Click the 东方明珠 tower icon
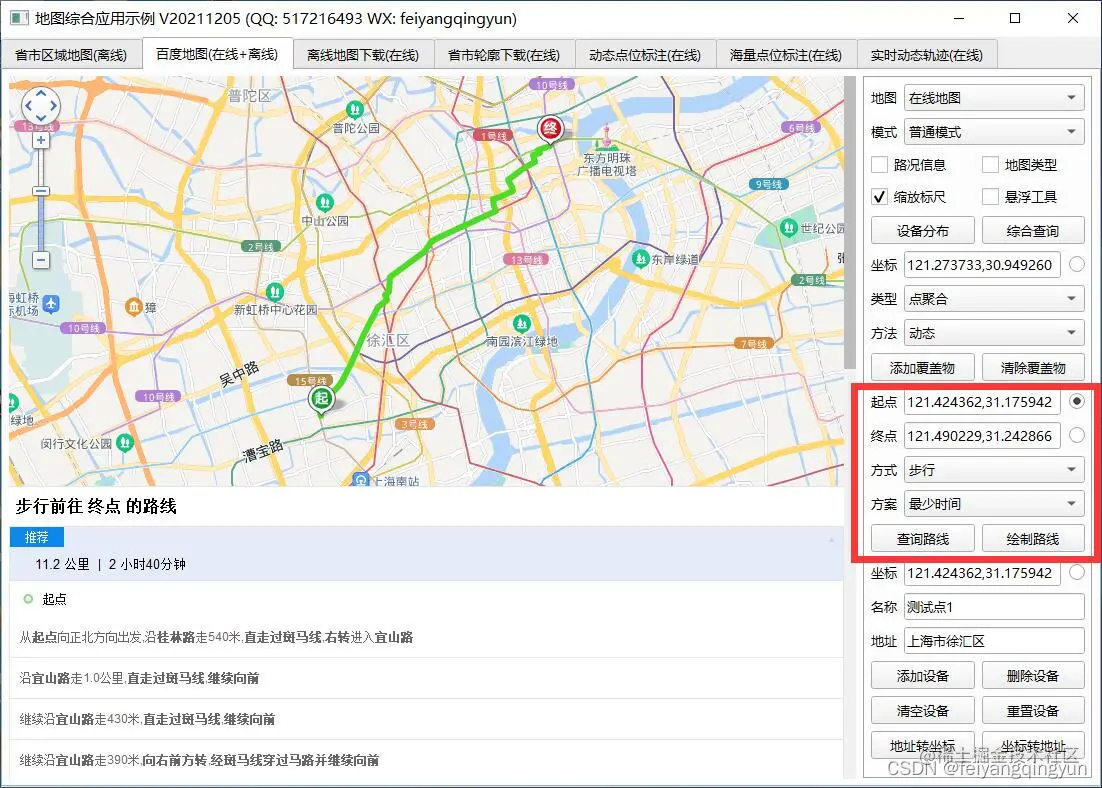The height and width of the screenshot is (788, 1102). 606,136
